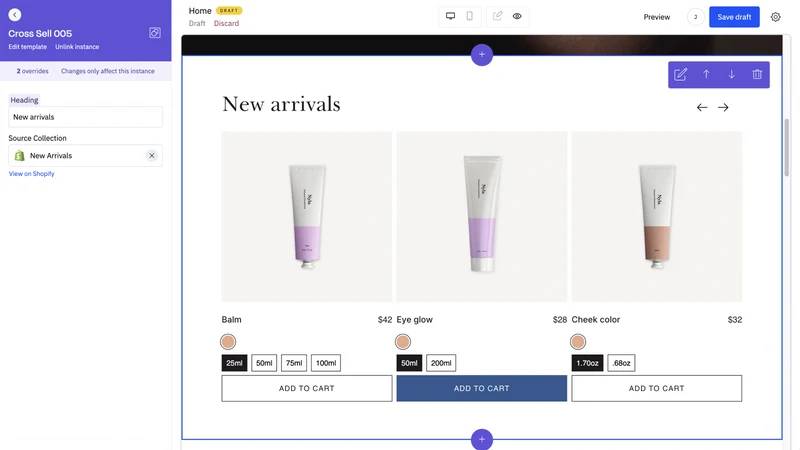Select the 50ml size for Eye glow
The height and width of the screenshot is (450, 800).
(409, 363)
